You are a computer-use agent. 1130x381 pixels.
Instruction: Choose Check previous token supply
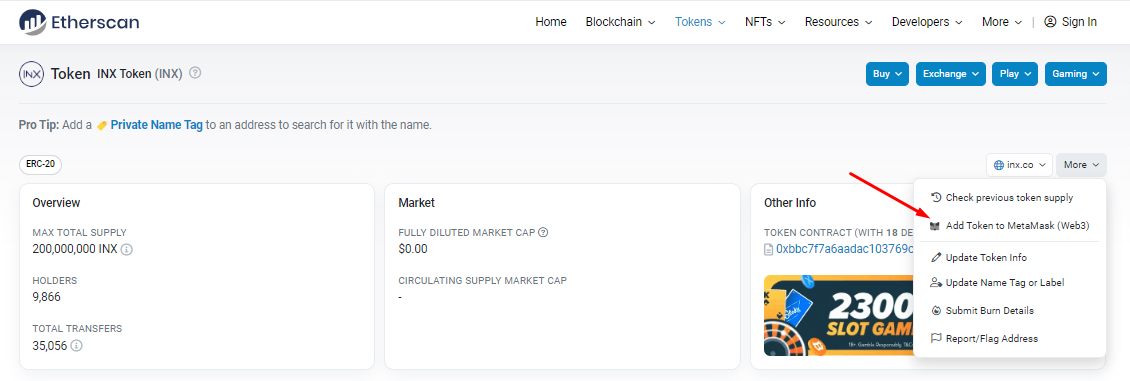tap(1010, 197)
